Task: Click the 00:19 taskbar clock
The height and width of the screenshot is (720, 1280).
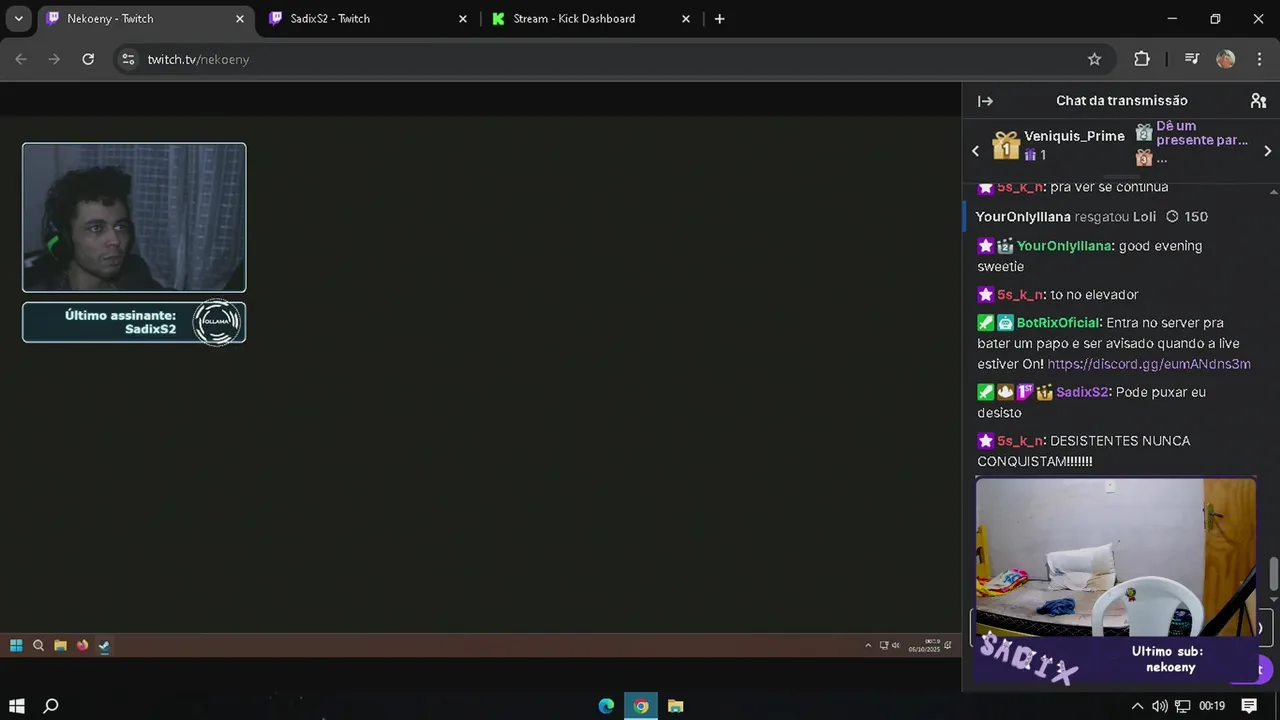Action: [1212, 706]
